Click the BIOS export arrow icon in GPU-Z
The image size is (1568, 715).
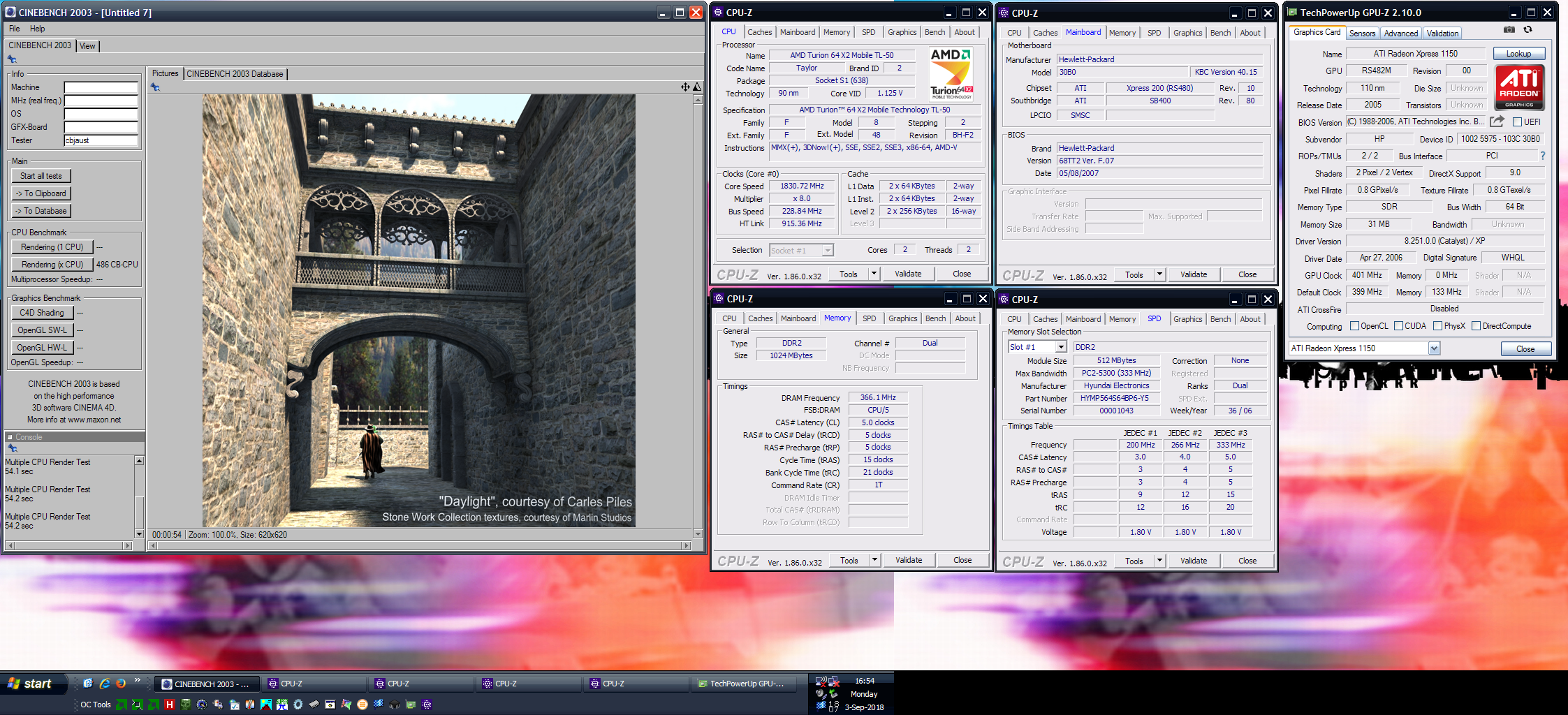[1496, 121]
